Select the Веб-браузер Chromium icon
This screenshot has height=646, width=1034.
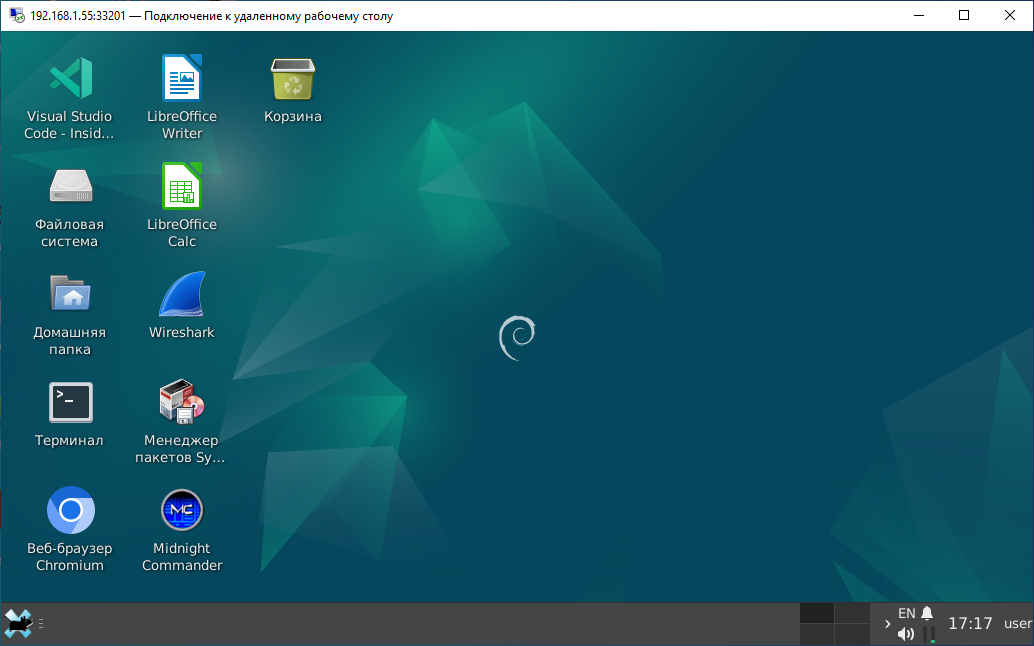(71, 510)
